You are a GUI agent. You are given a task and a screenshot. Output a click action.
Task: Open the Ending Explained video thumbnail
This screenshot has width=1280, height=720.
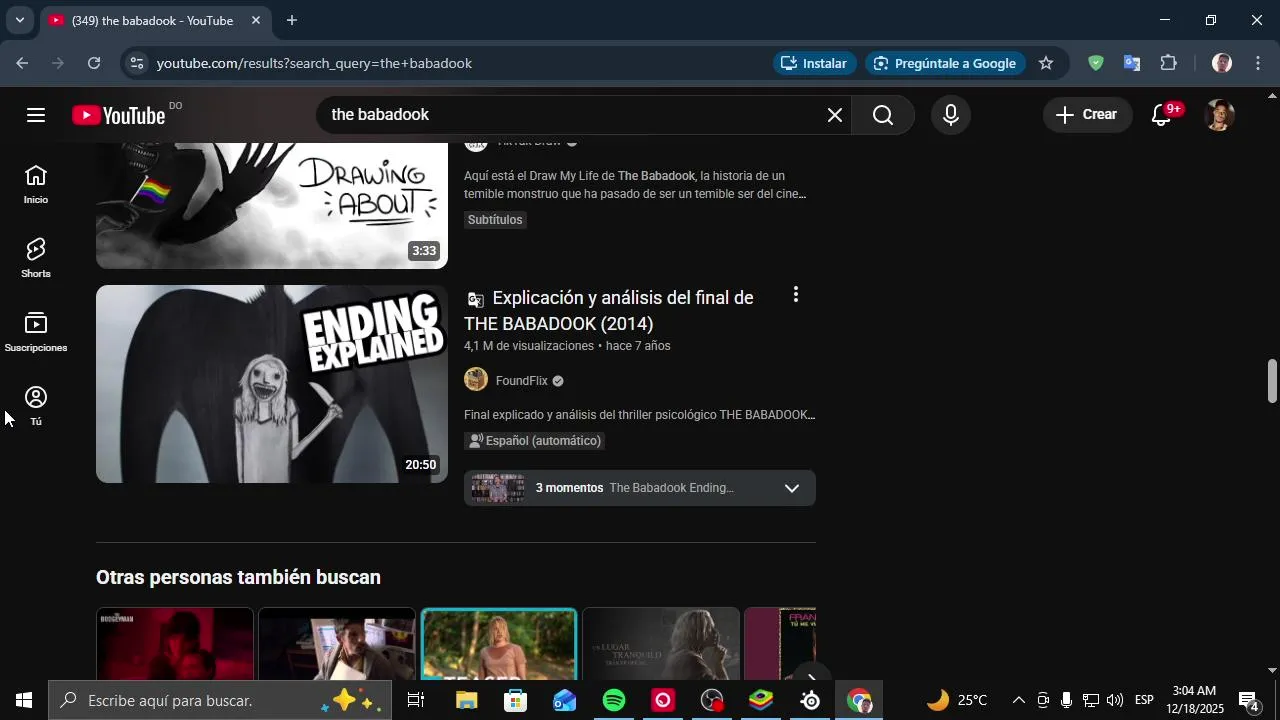tap(272, 384)
